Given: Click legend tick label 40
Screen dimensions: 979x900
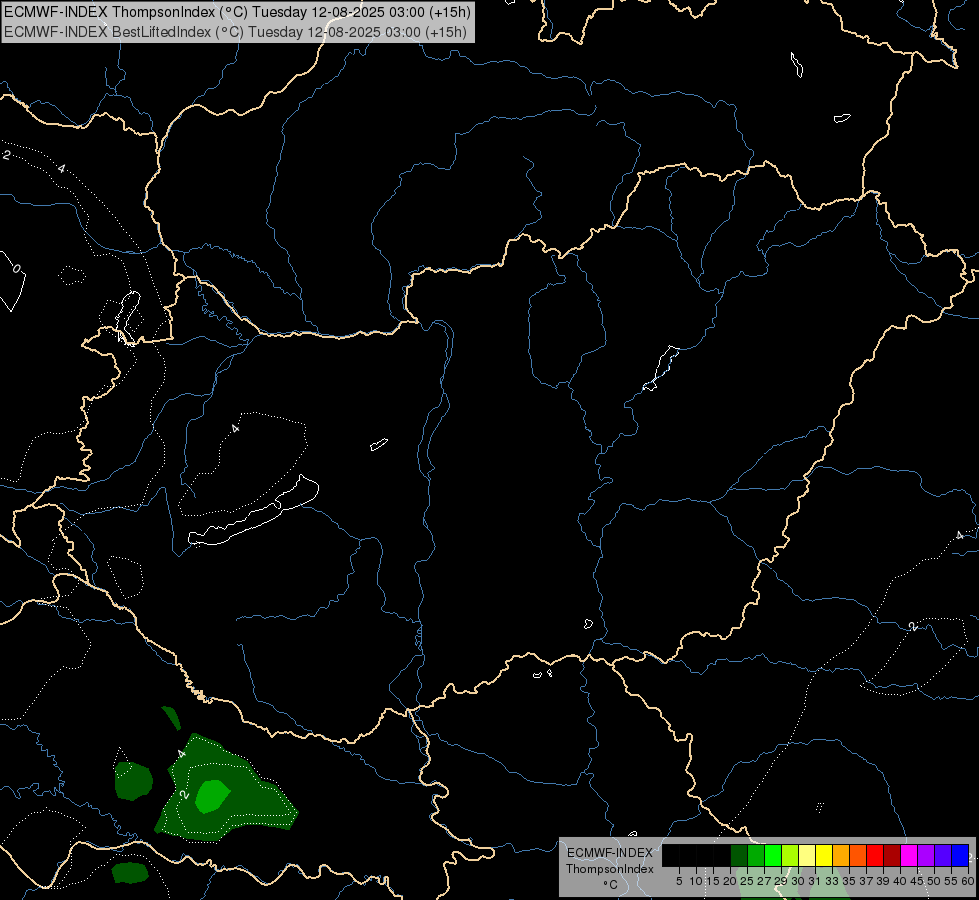Looking at the screenshot, I should tap(900, 881).
